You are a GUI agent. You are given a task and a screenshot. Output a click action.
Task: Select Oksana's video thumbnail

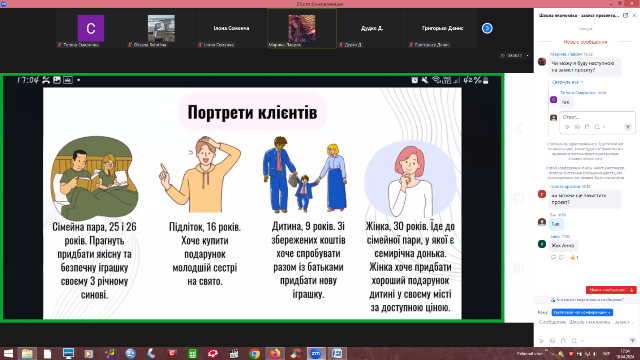pos(161,28)
